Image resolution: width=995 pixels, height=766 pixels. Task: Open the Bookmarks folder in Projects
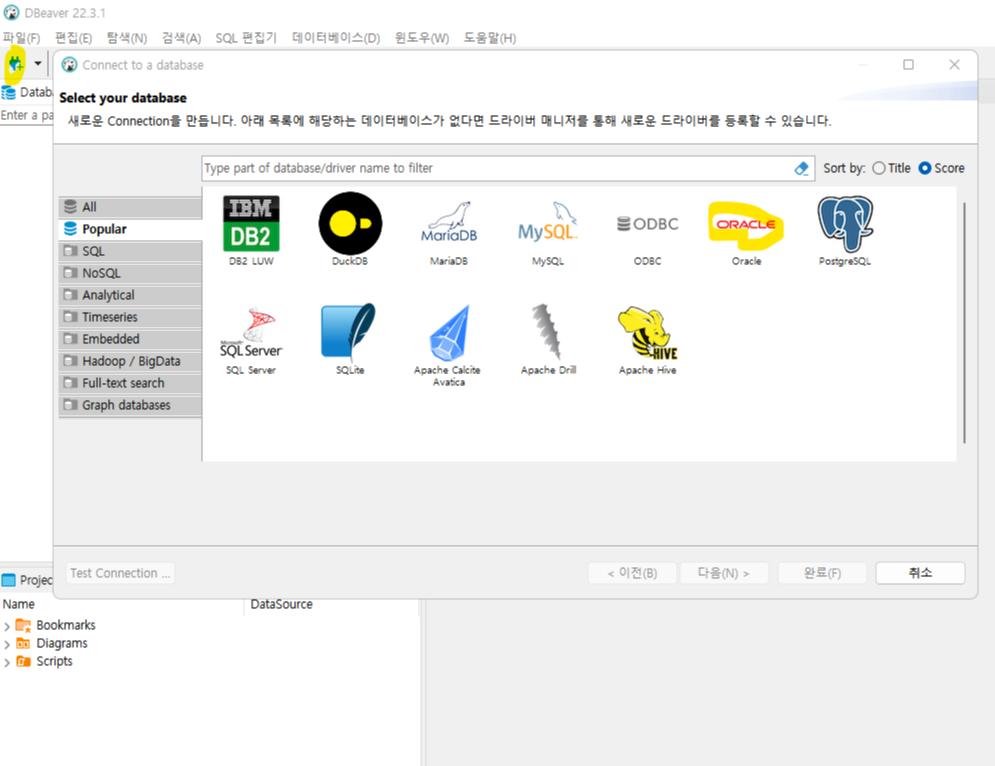pyautogui.click(x=65, y=625)
